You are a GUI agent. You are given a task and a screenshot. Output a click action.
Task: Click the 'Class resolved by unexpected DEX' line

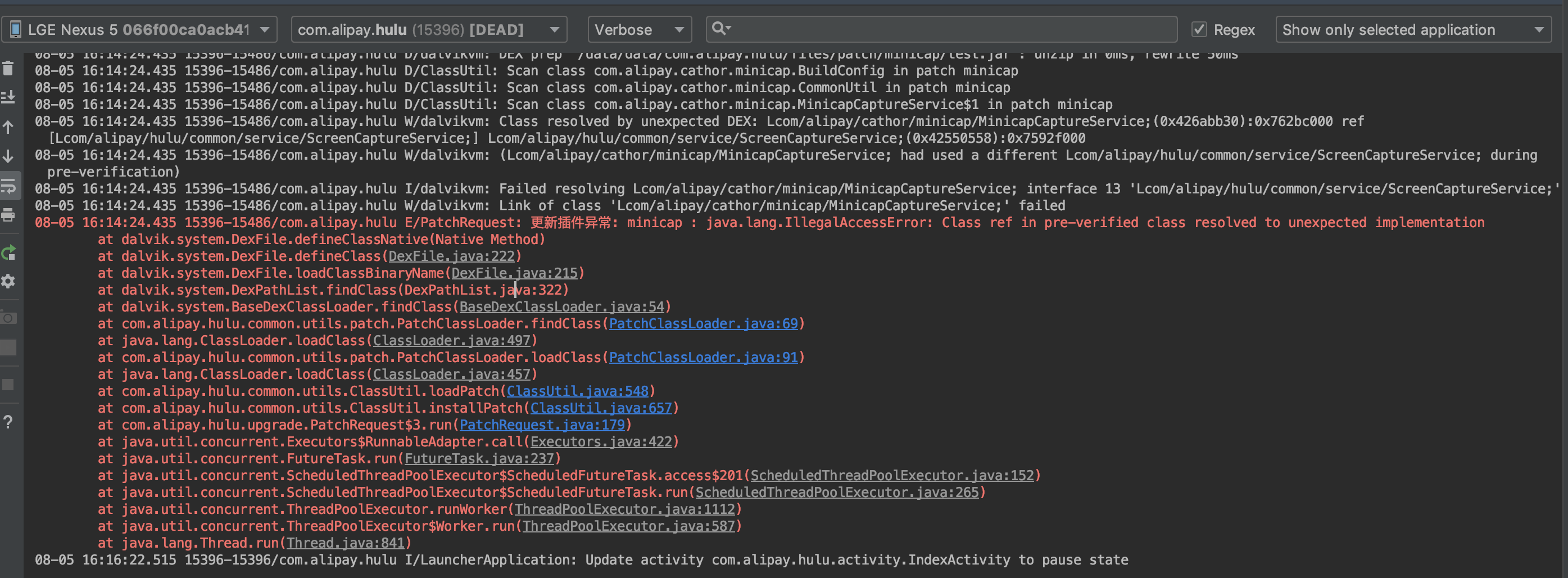(699, 130)
